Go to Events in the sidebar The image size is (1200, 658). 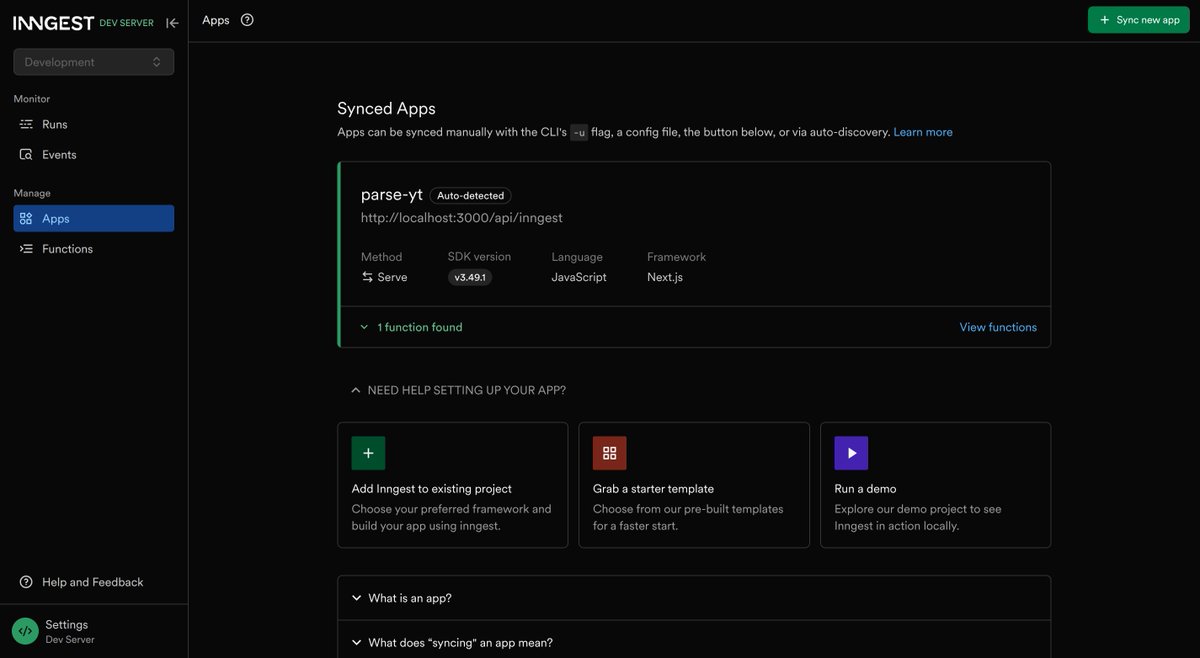pyautogui.click(x=94, y=155)
